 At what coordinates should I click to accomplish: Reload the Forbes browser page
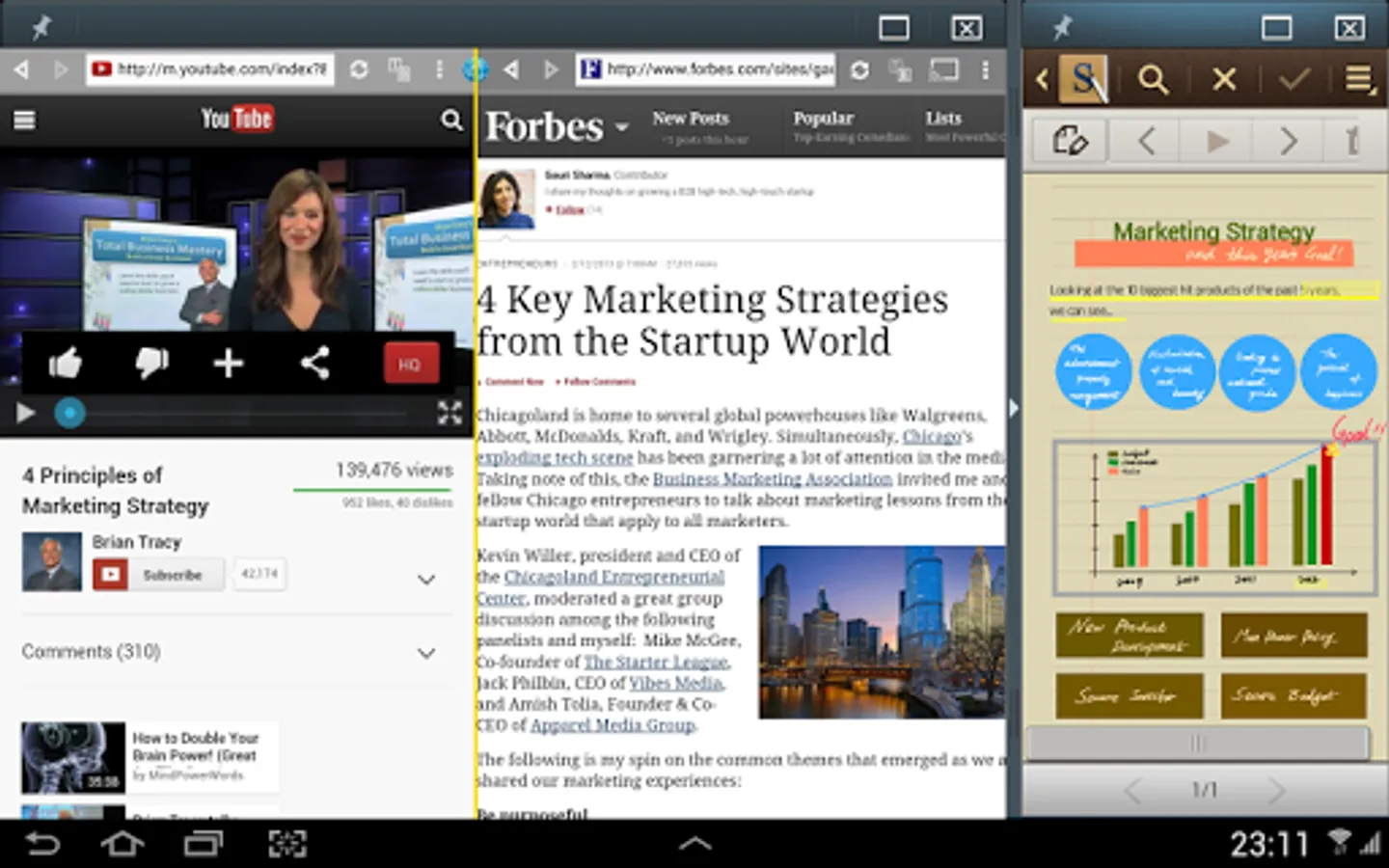coord(859,69)
